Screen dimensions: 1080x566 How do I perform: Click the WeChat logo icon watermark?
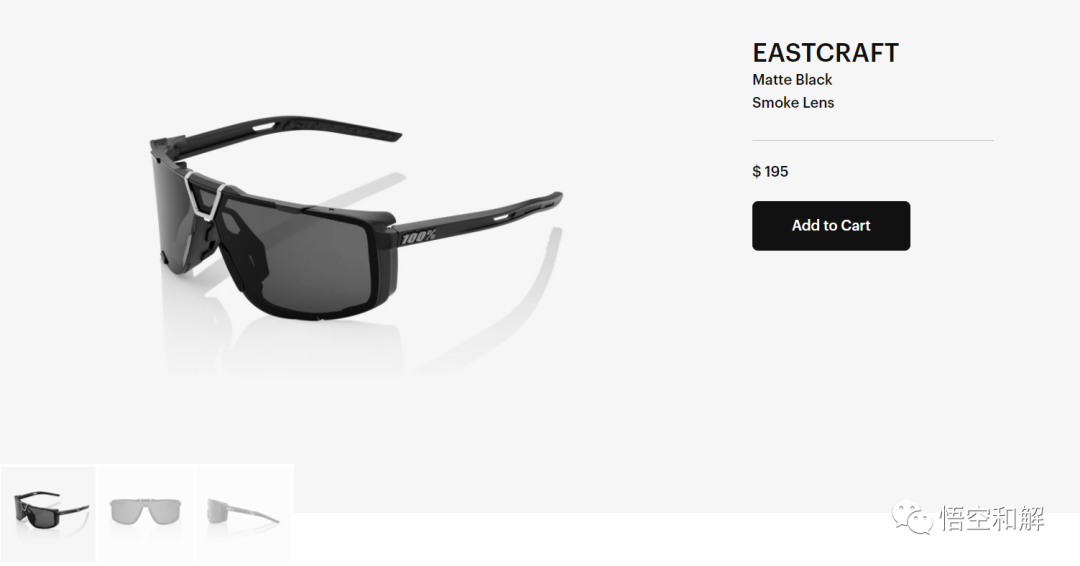[x=912, y=518]
